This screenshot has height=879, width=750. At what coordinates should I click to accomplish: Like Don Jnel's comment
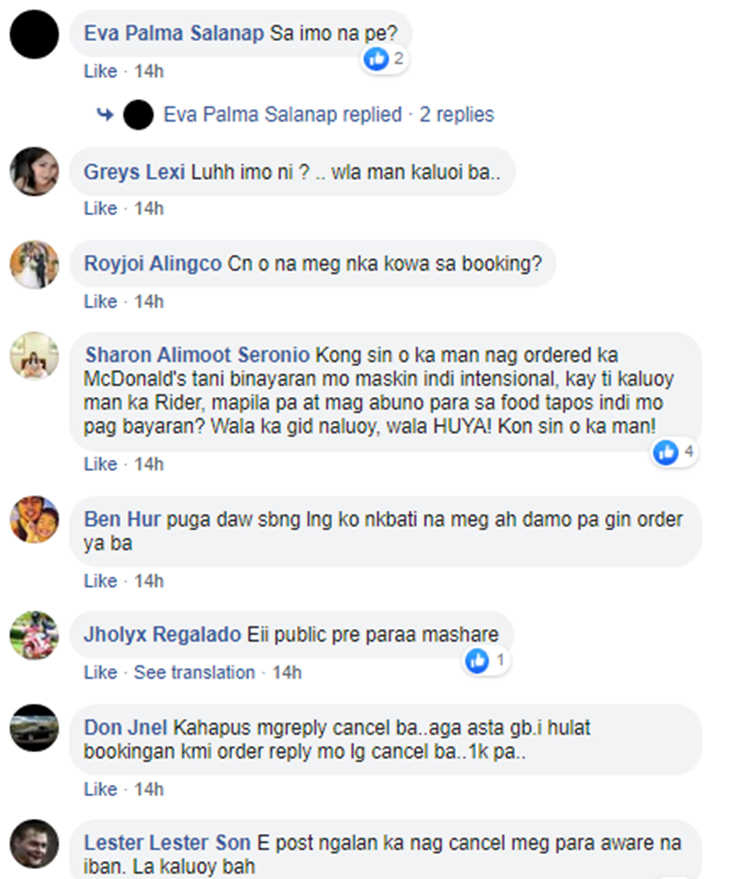pos(100,789)
